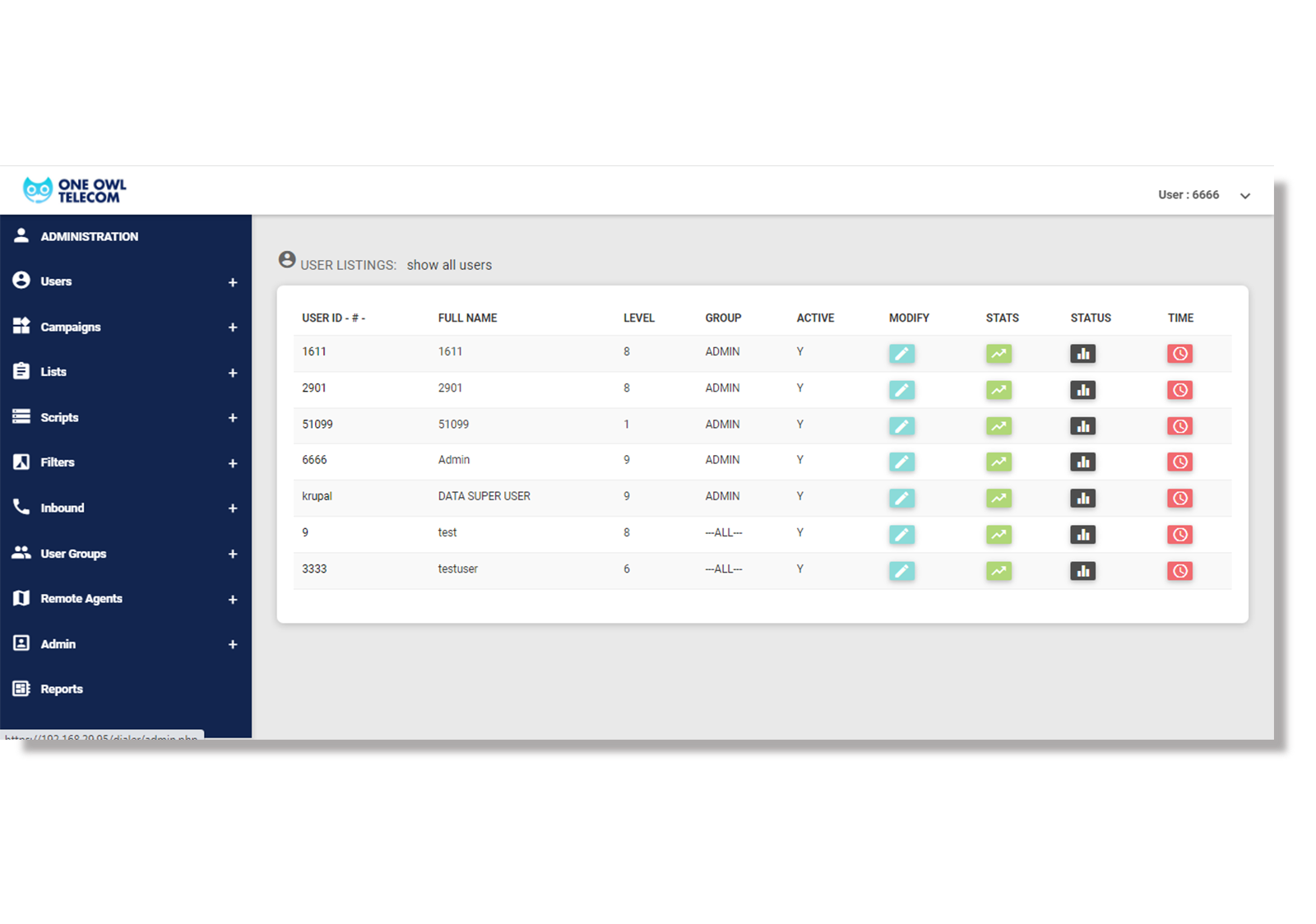The image size is (1316, 924).
Task: Click modify pencil icon for testuser 3333
Action: tap(901, 570)
